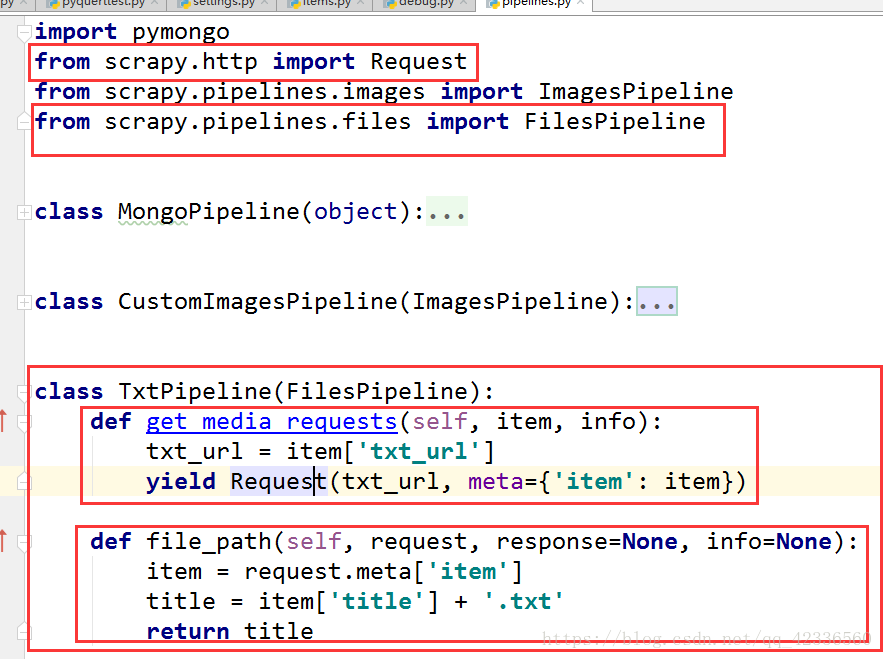Click override arrow icon next to file_path

click(3, 541)
